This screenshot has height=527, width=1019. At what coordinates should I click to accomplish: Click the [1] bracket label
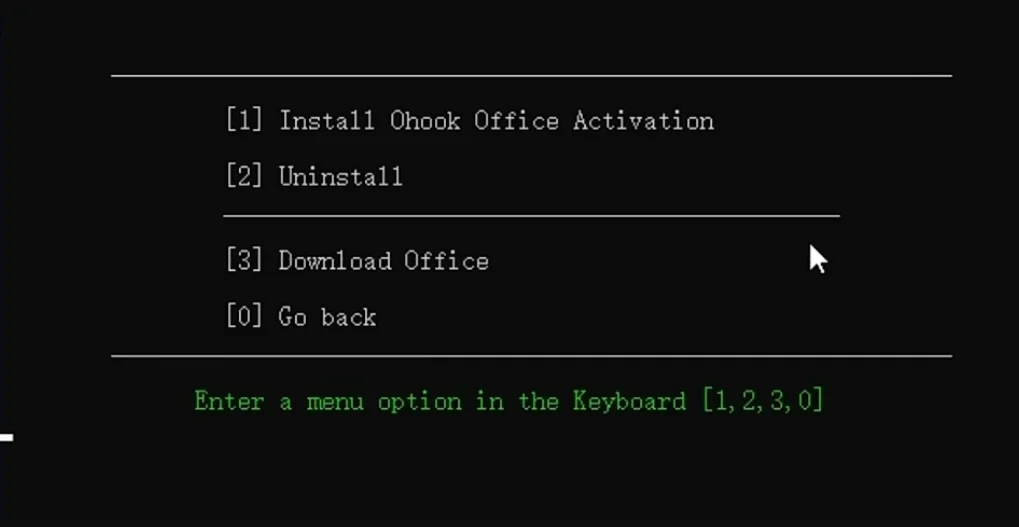tap(244, 121)
